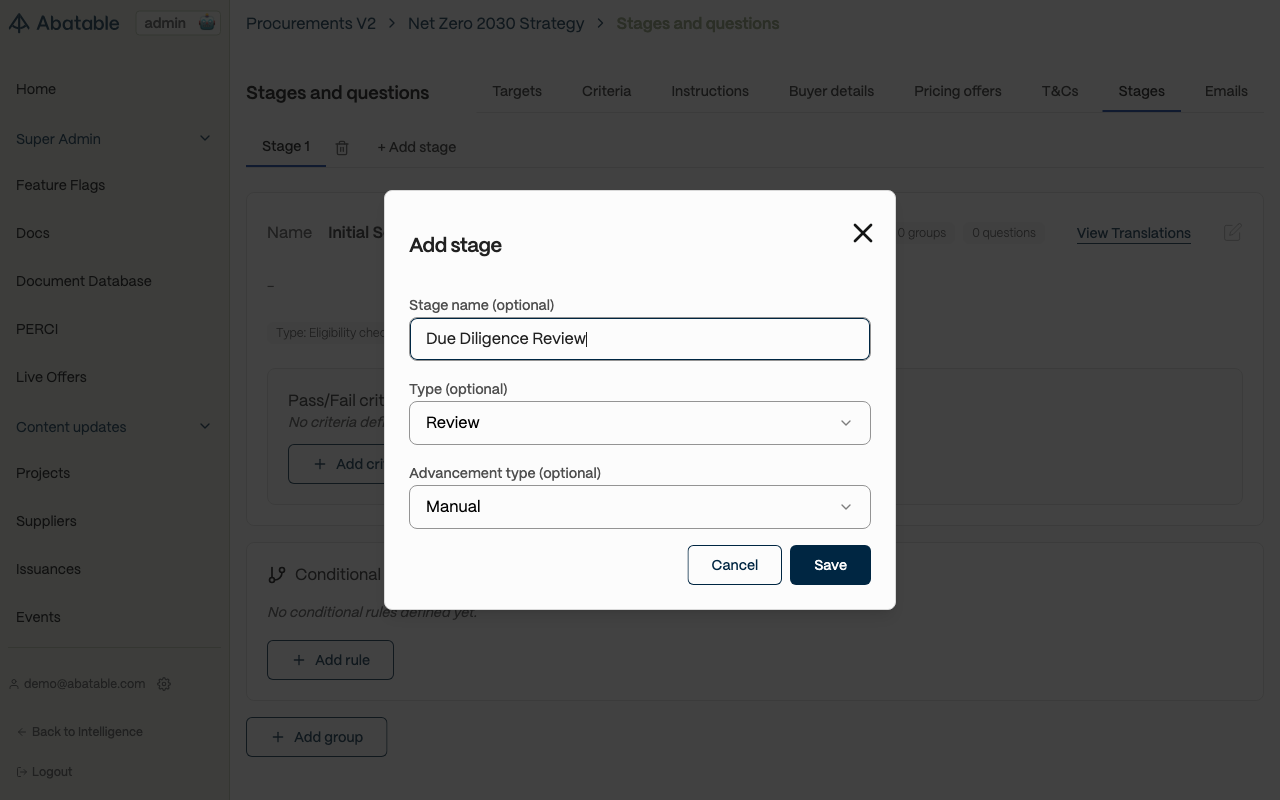Close the Add stage dialog
1280x800 pixels.
tap(863, 233)
